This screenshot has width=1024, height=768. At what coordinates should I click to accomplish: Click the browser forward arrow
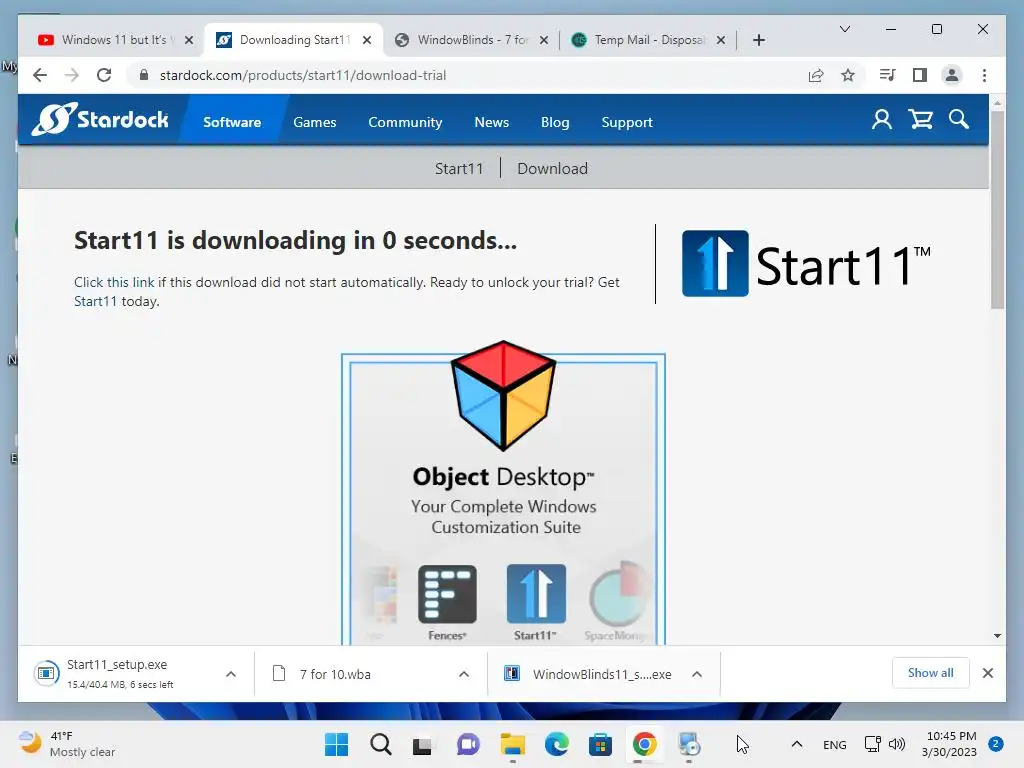(72, 75)
